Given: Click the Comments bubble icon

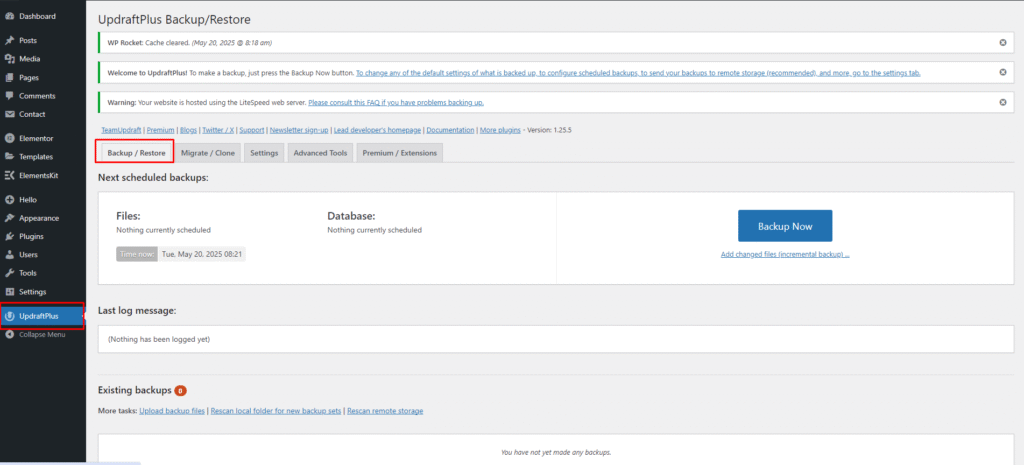Looking at the screenshot, I should click(x=9, y=96).
